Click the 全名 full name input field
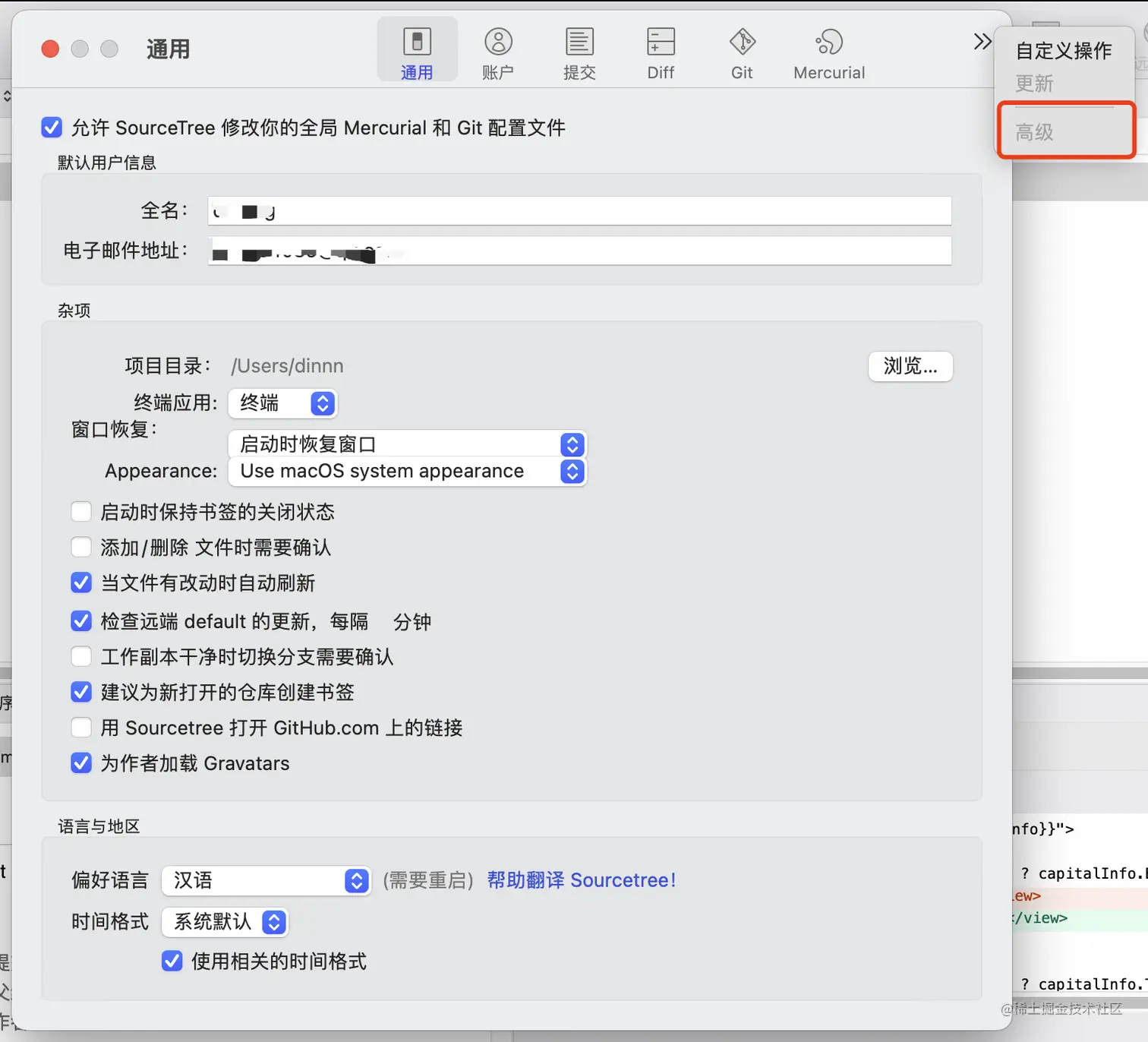Viewport: 1148px width, 1042px height. point(579,210)
